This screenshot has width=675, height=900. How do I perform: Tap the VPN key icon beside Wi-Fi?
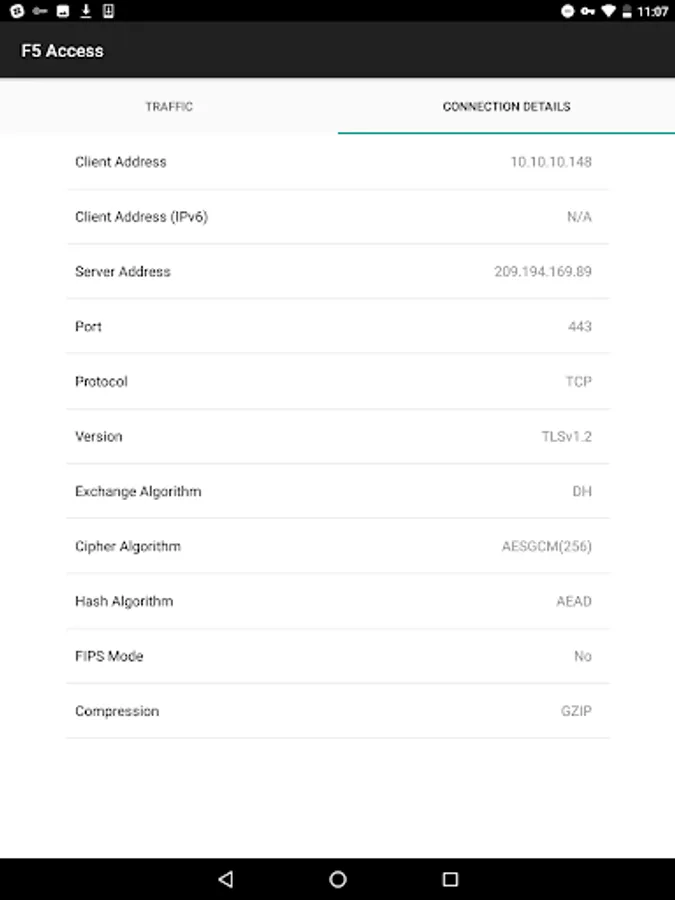(x=588, y=11)
